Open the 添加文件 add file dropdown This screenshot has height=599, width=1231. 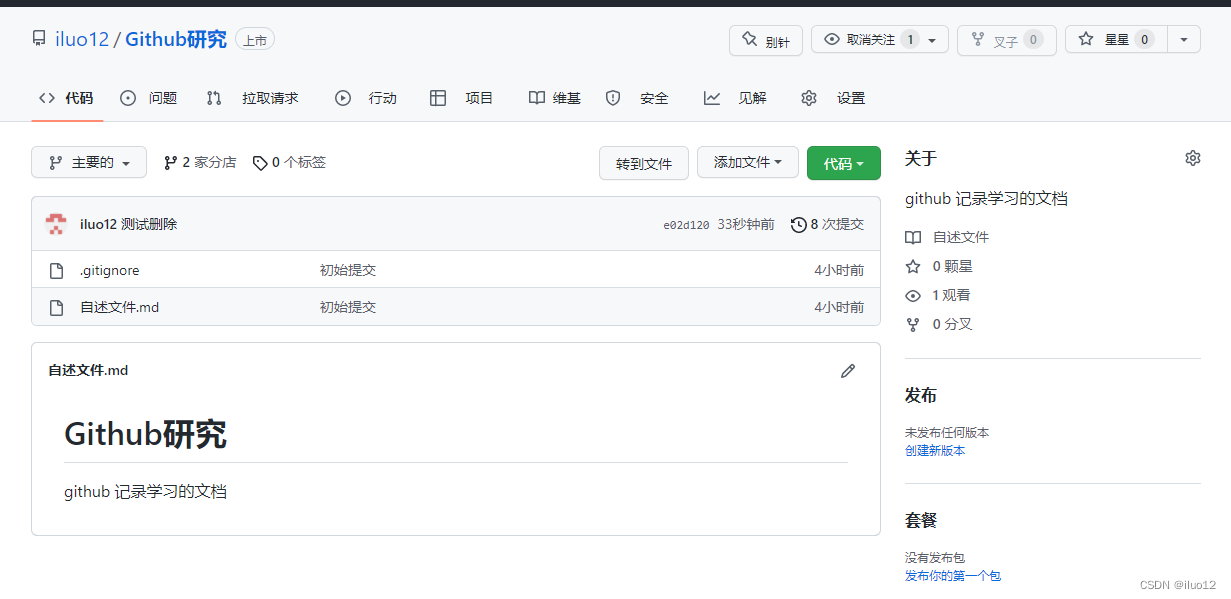(x=748, y=163)
